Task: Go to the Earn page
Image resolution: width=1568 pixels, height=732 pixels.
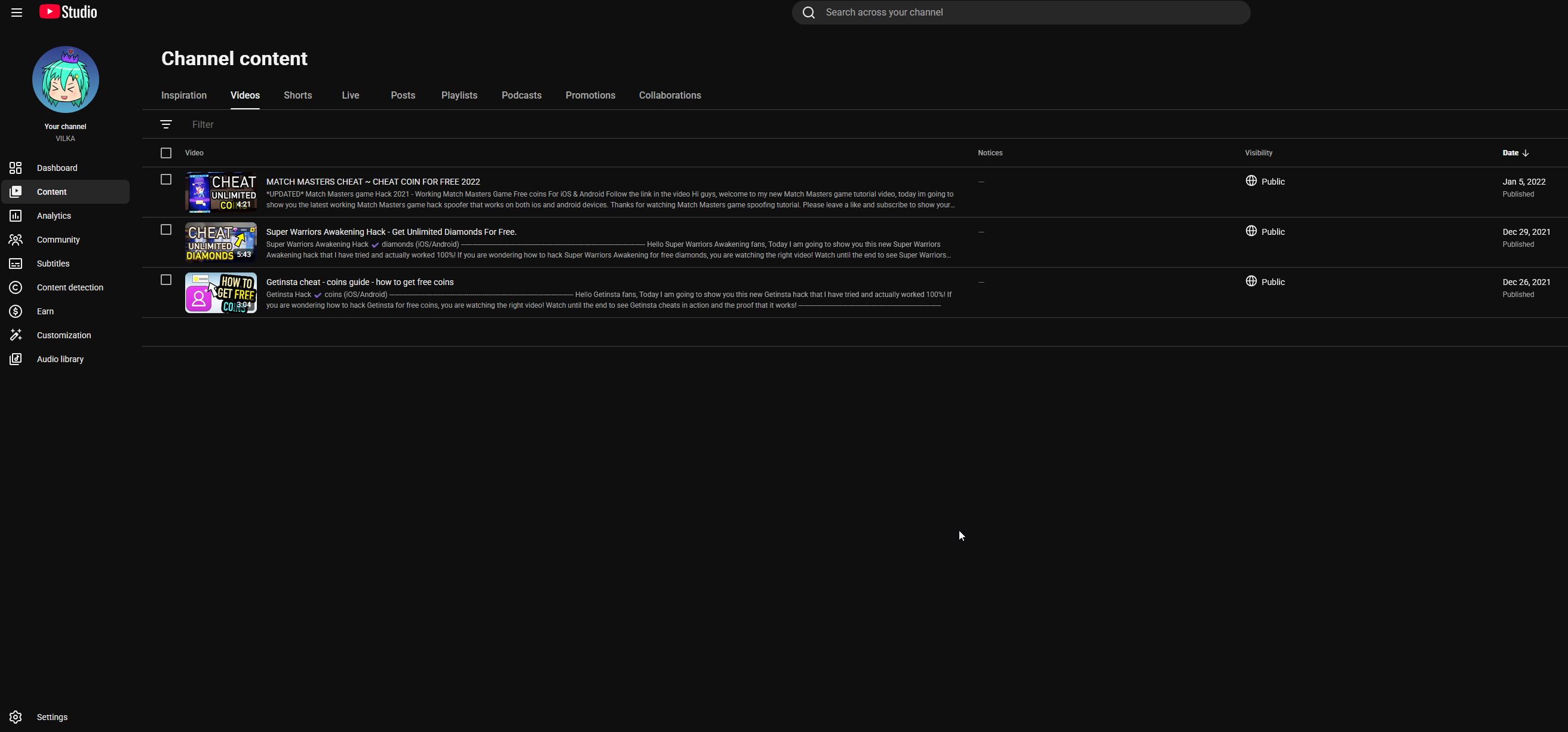Action: pyautogui.click(x=66, y=311)
